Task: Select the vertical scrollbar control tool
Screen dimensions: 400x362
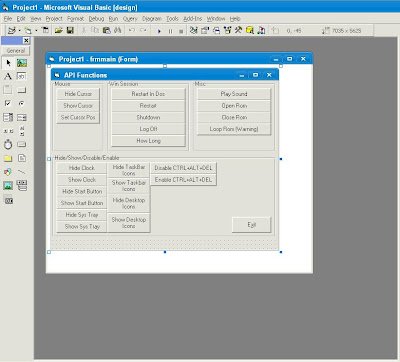Action: 22,131
